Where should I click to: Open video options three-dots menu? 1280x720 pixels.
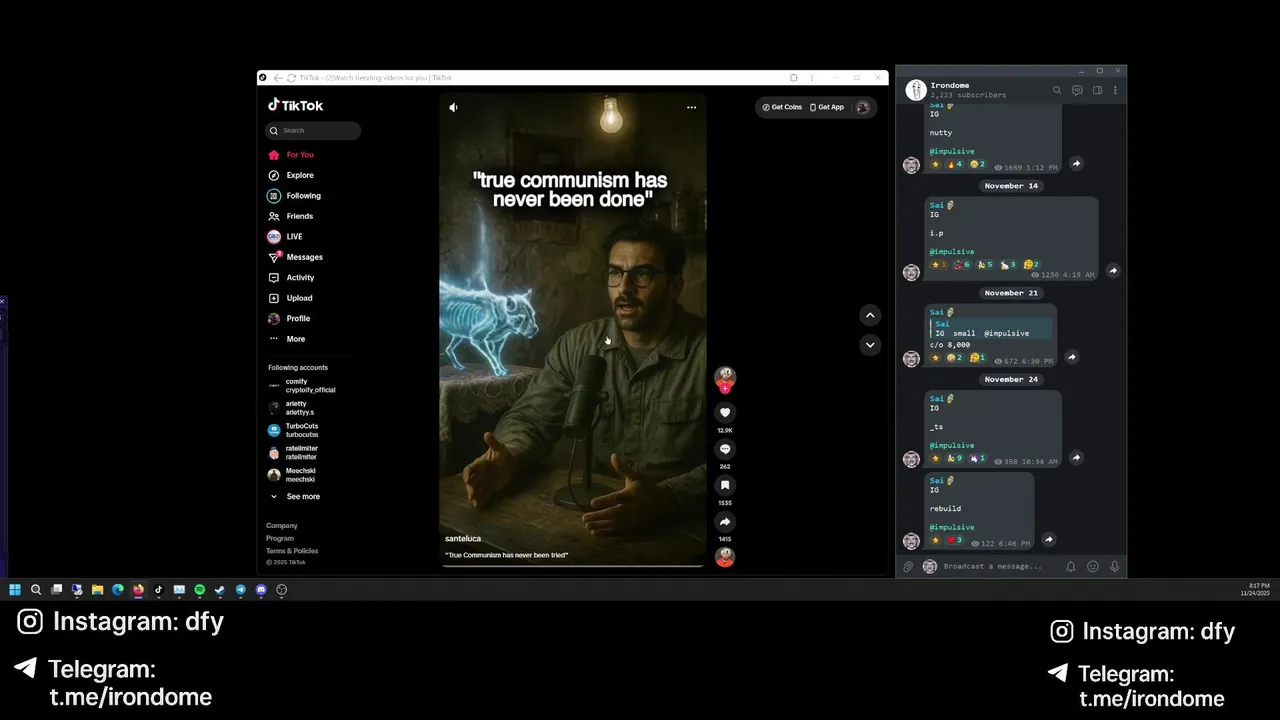[691, 107]
